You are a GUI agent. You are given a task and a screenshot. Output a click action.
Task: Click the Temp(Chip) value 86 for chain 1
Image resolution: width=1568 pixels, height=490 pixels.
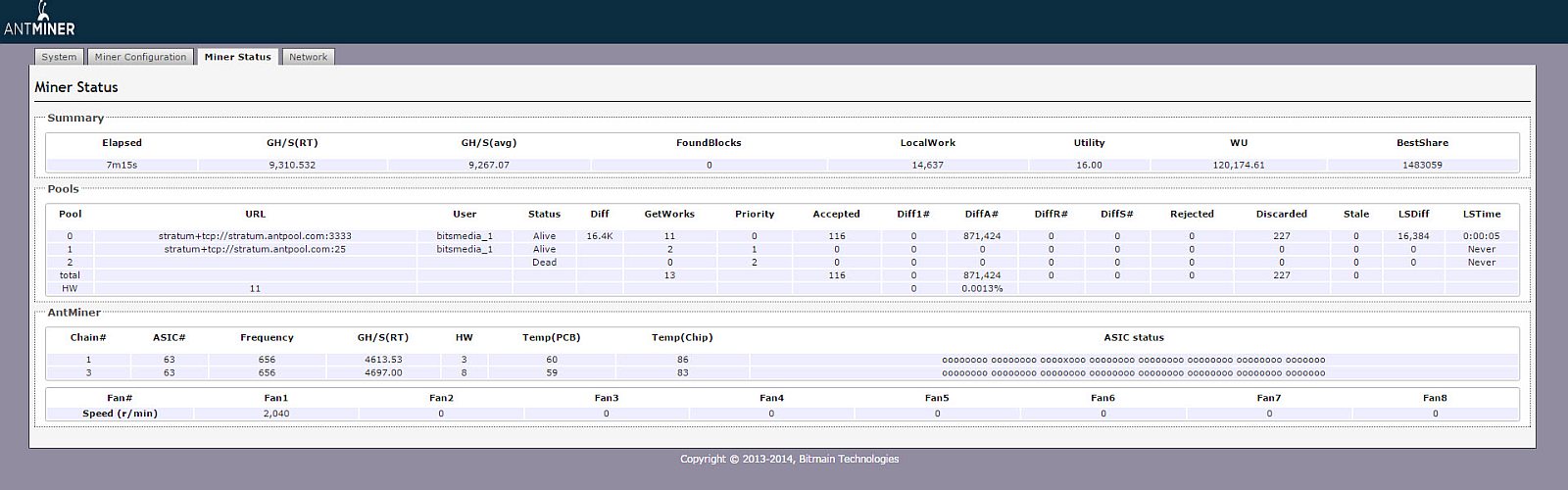pyautogui.click(x=682, y=360)
